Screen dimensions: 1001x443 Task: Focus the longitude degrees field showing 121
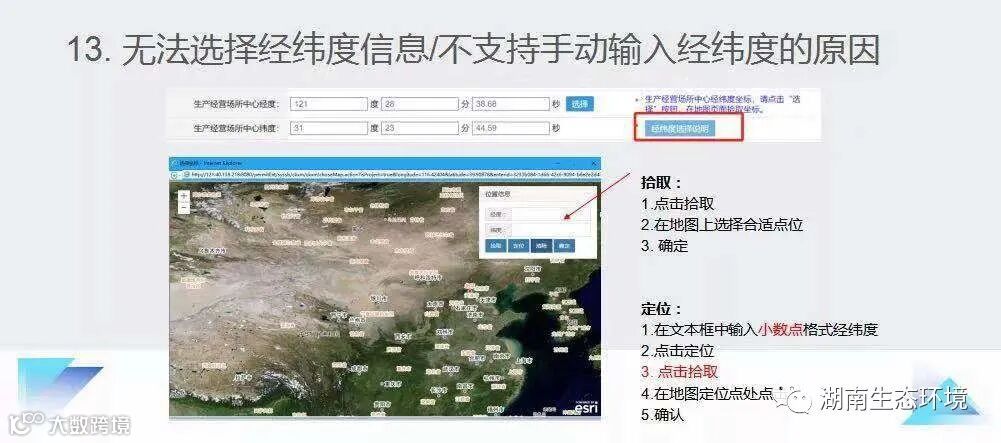click(329, 104)
